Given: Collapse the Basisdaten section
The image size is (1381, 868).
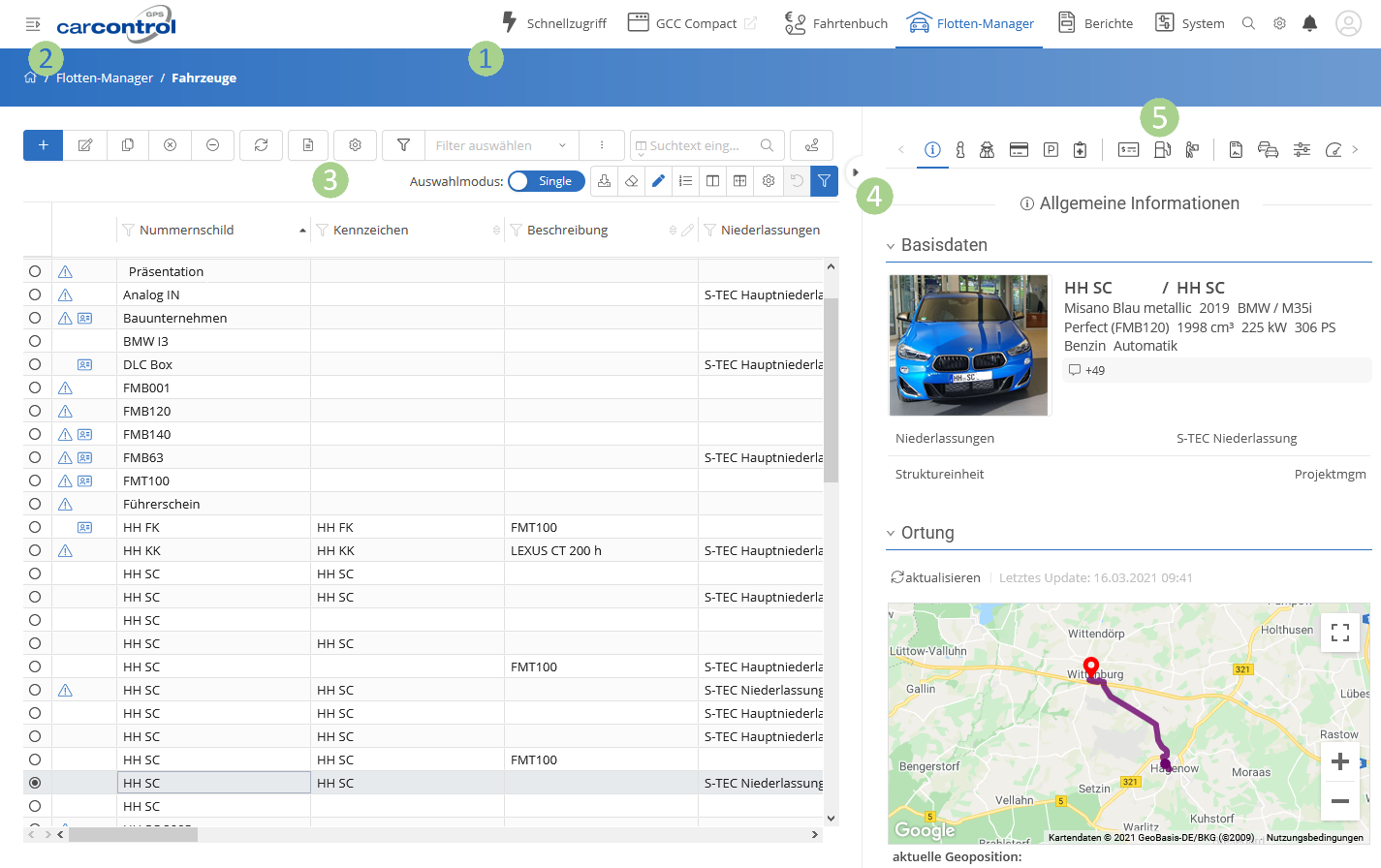Looking at the screenshot, I should [891, 246].
